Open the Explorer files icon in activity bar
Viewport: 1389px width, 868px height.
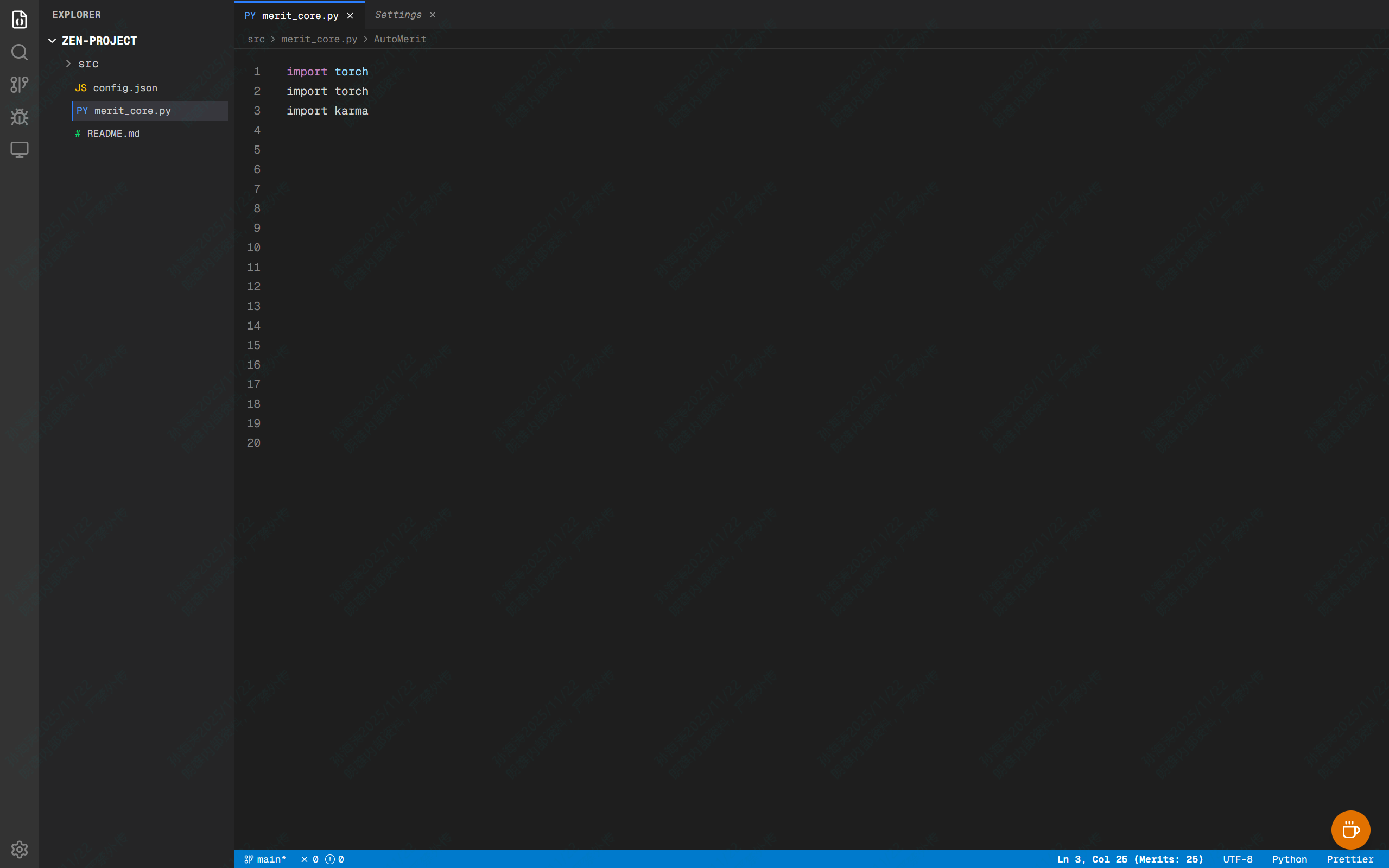(x=20, y=20)
